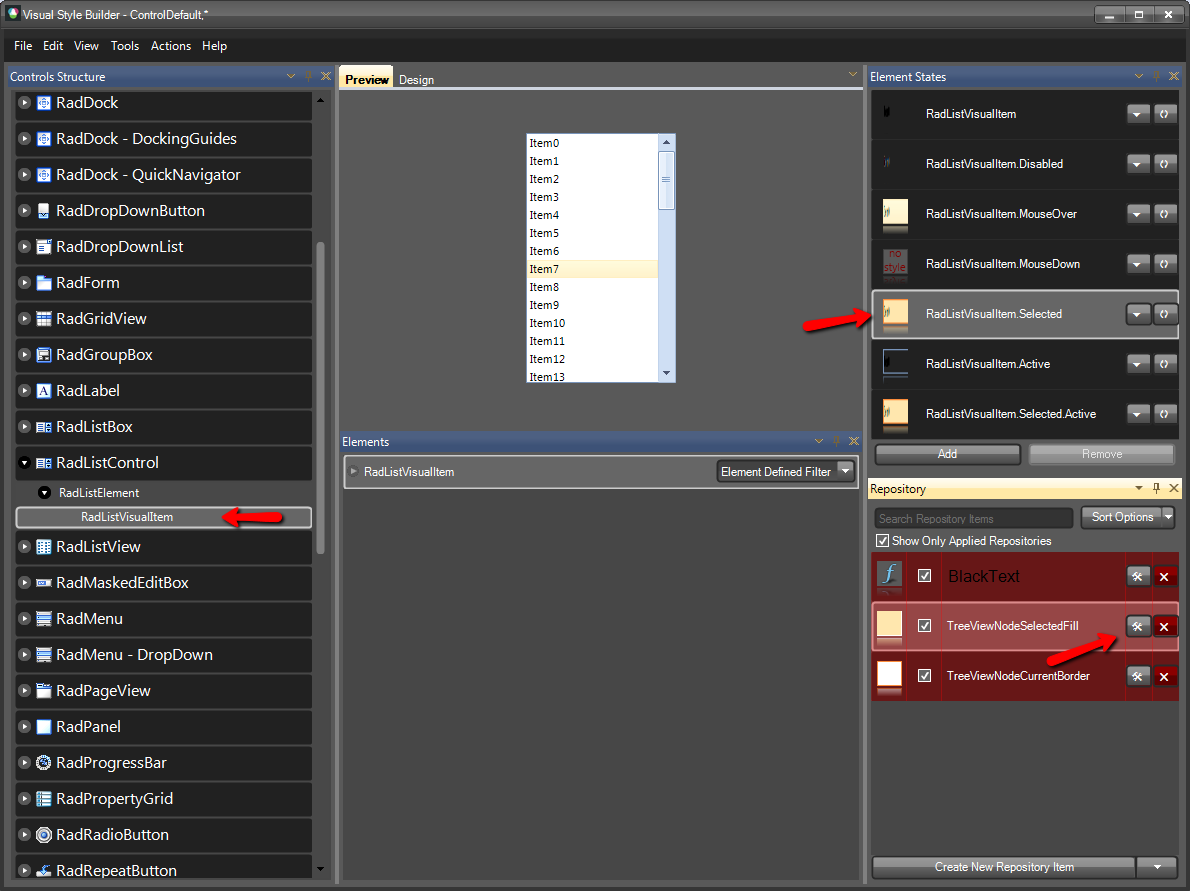Click the Sort Options button
Viewport: 1190px width, 891px height.
(x=1122, y=518)
